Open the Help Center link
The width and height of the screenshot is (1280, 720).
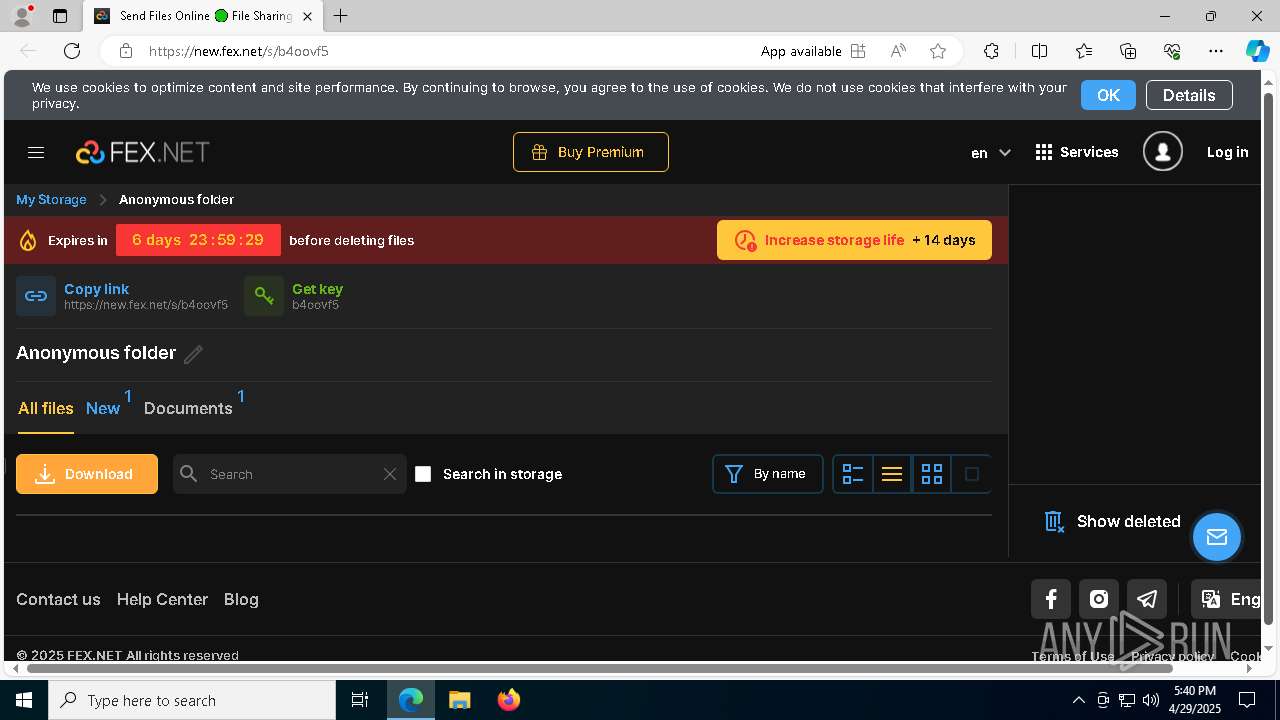[162, 599]
